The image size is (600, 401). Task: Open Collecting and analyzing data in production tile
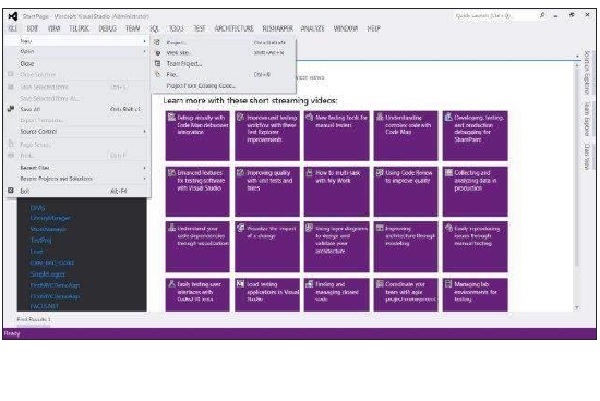475,191
